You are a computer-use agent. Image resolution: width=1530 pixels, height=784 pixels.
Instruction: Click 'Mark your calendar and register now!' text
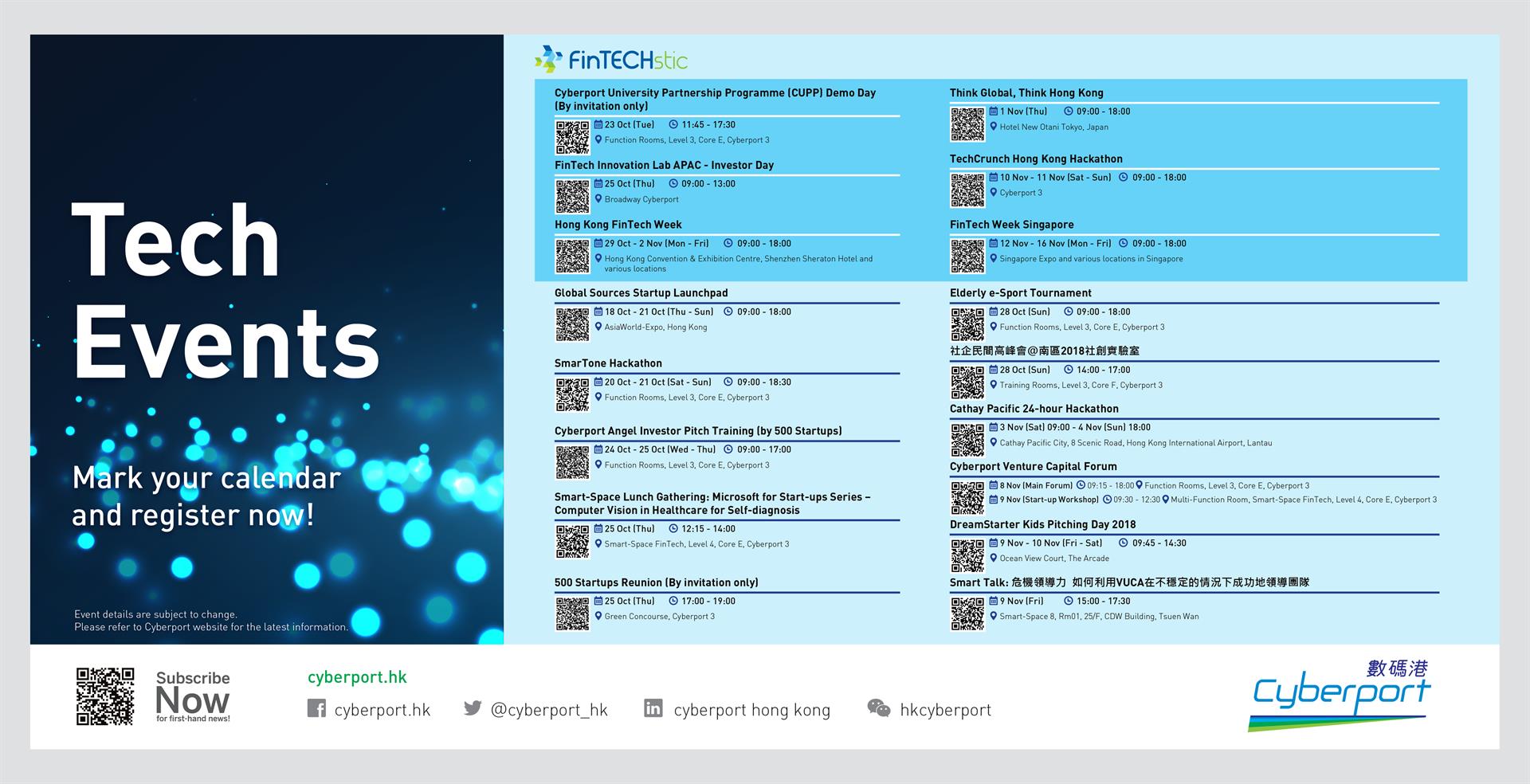[206, 496]
